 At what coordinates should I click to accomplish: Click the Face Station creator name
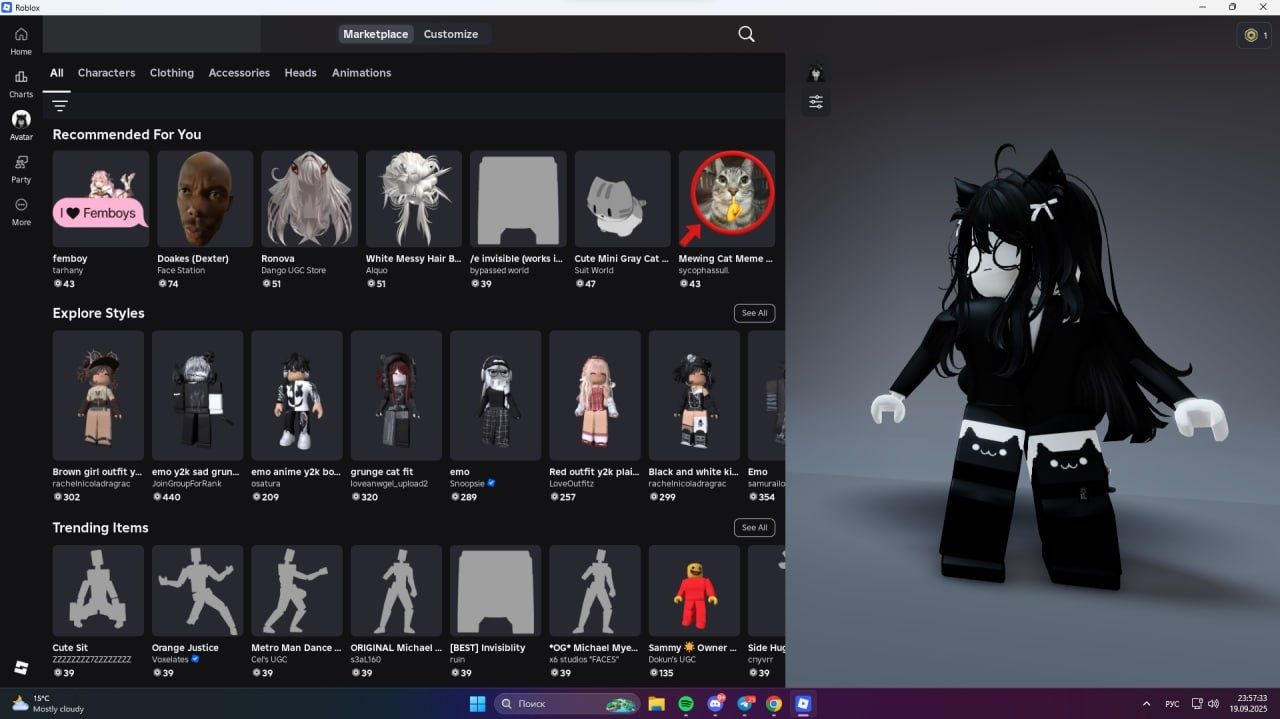[181, 270]
